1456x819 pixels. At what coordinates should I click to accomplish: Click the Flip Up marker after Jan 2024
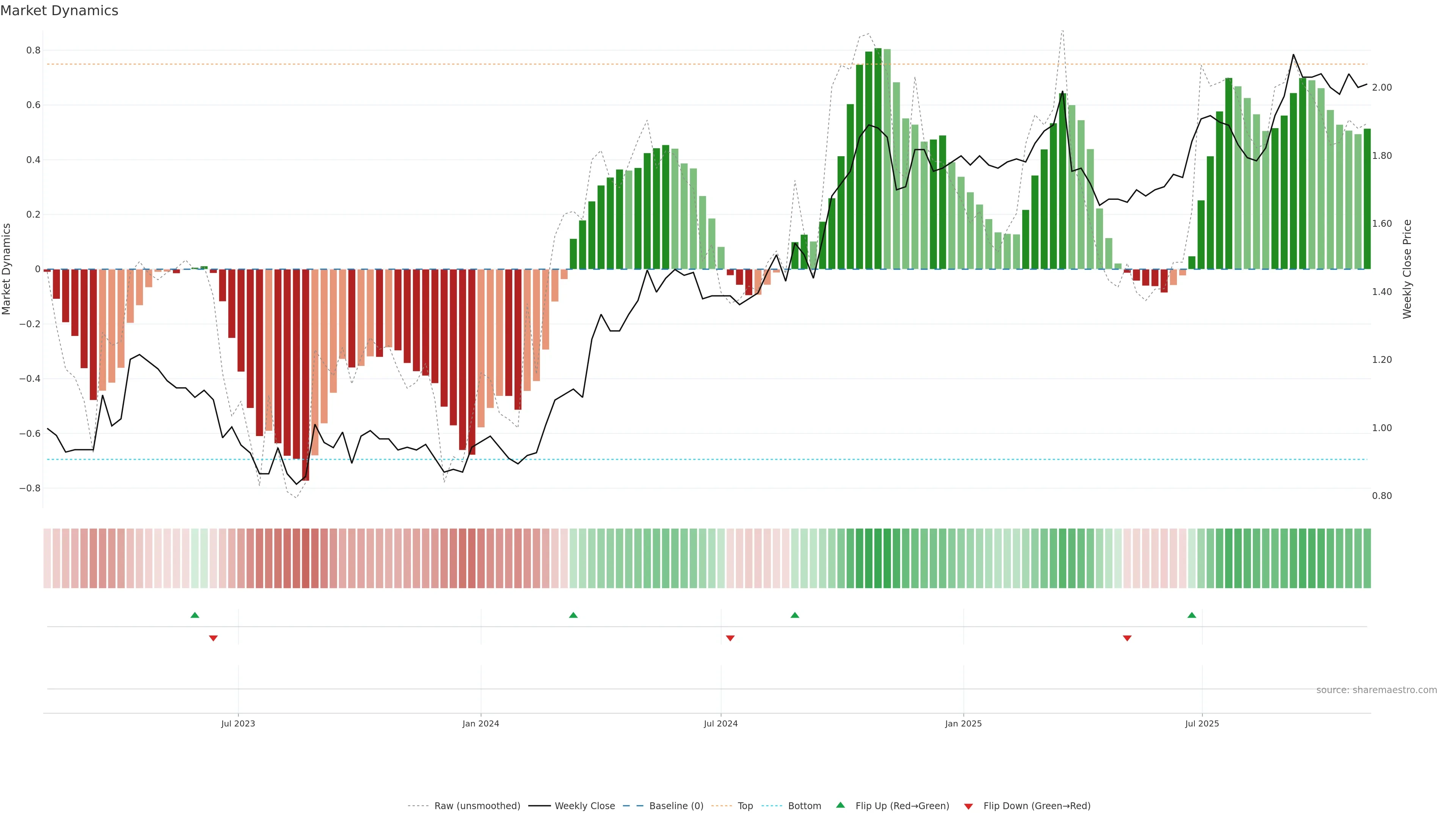pos(573,615)
